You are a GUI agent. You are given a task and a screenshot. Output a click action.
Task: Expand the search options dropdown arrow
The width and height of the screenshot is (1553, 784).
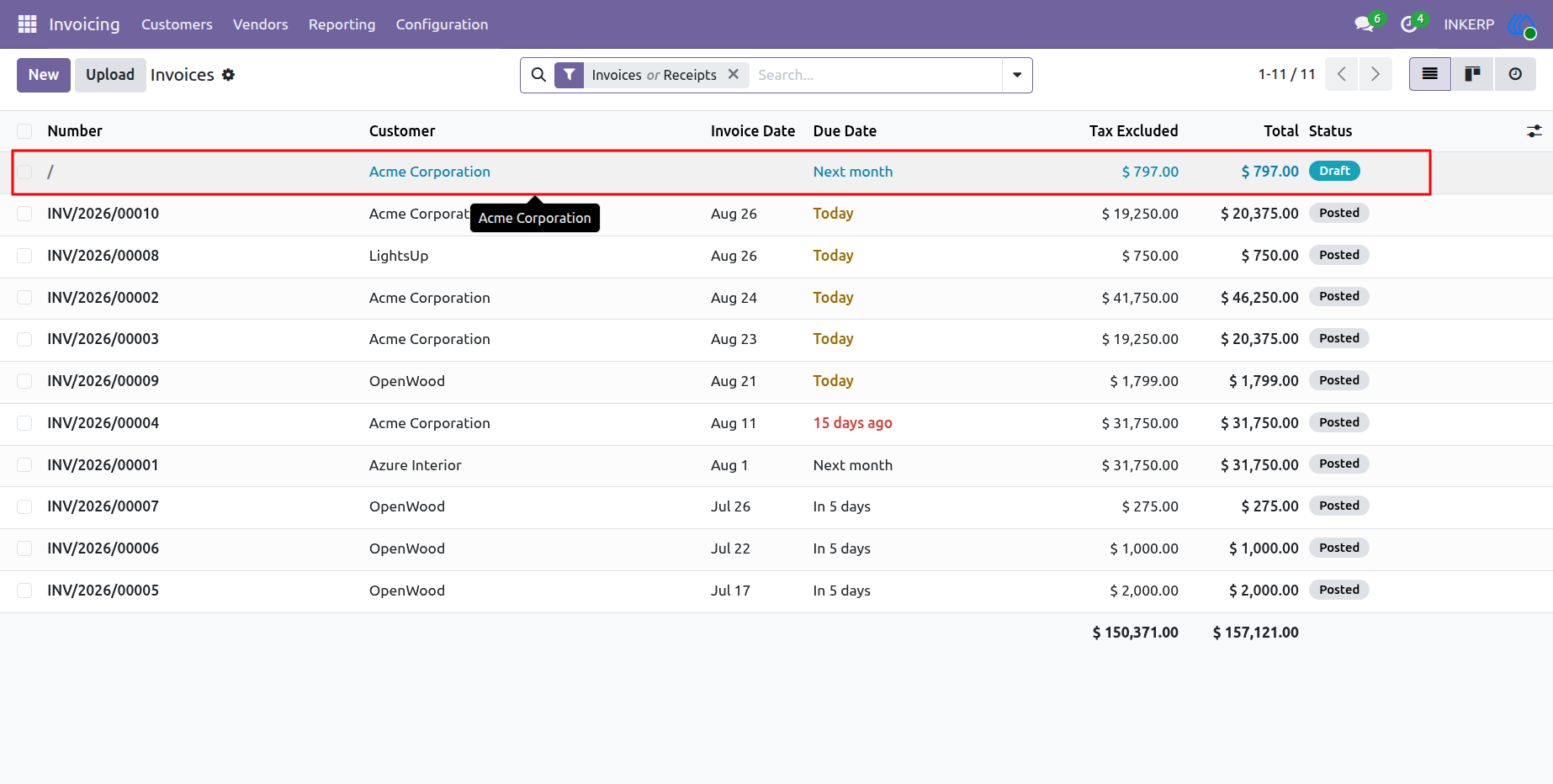[1017, 75]
